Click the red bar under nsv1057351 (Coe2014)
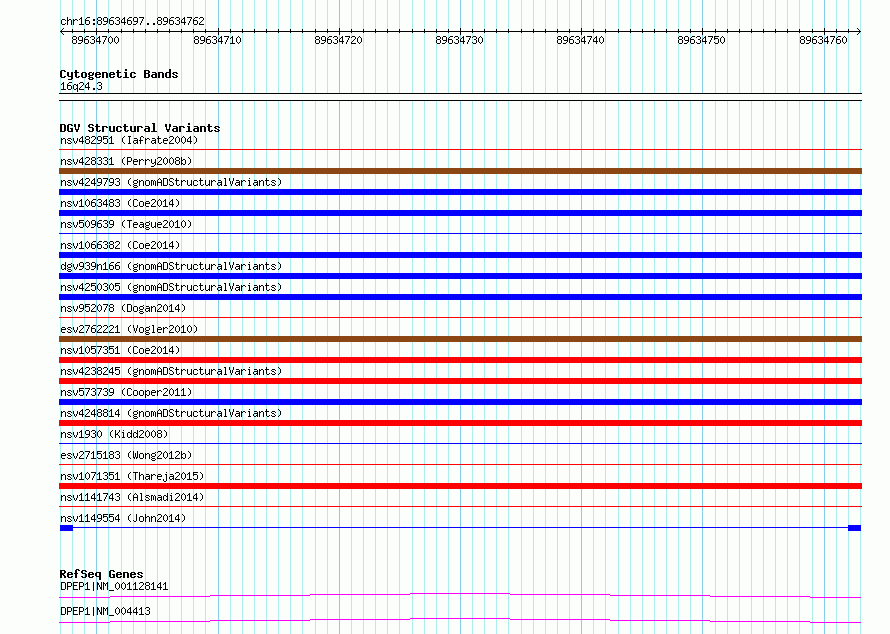Image resolution: width=890 pixels, height=634 pixels. tap(460, 360)
